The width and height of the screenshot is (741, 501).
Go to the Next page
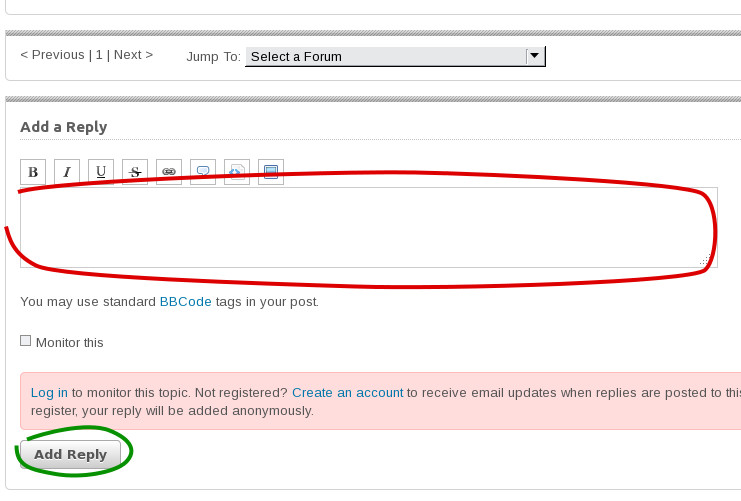pos(133,55)
